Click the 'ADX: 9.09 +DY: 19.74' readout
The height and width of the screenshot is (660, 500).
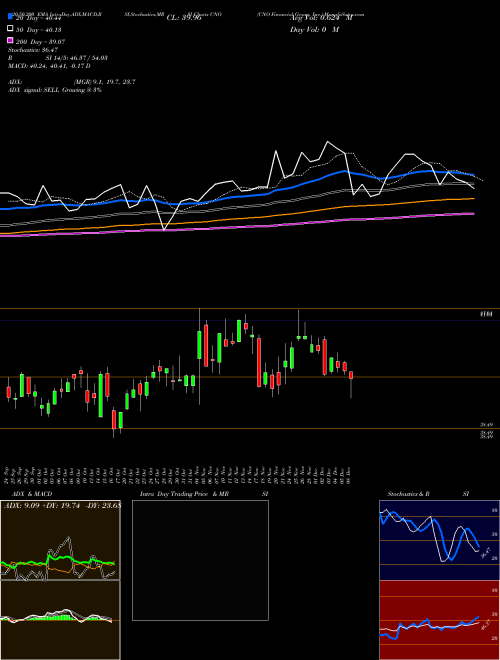pyautogui.click(x=42, y=506)
